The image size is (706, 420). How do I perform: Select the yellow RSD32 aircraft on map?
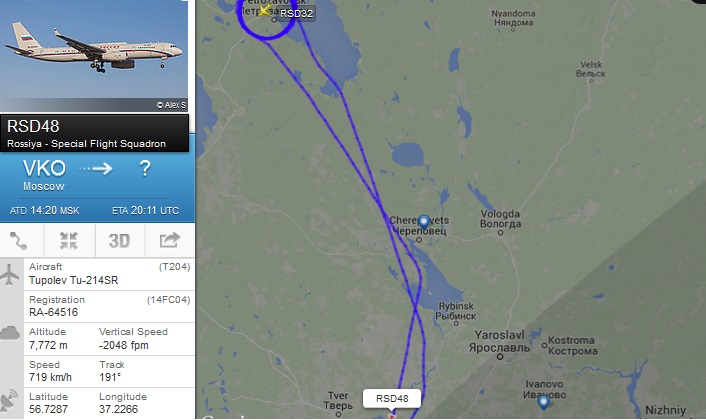point(264,10)
